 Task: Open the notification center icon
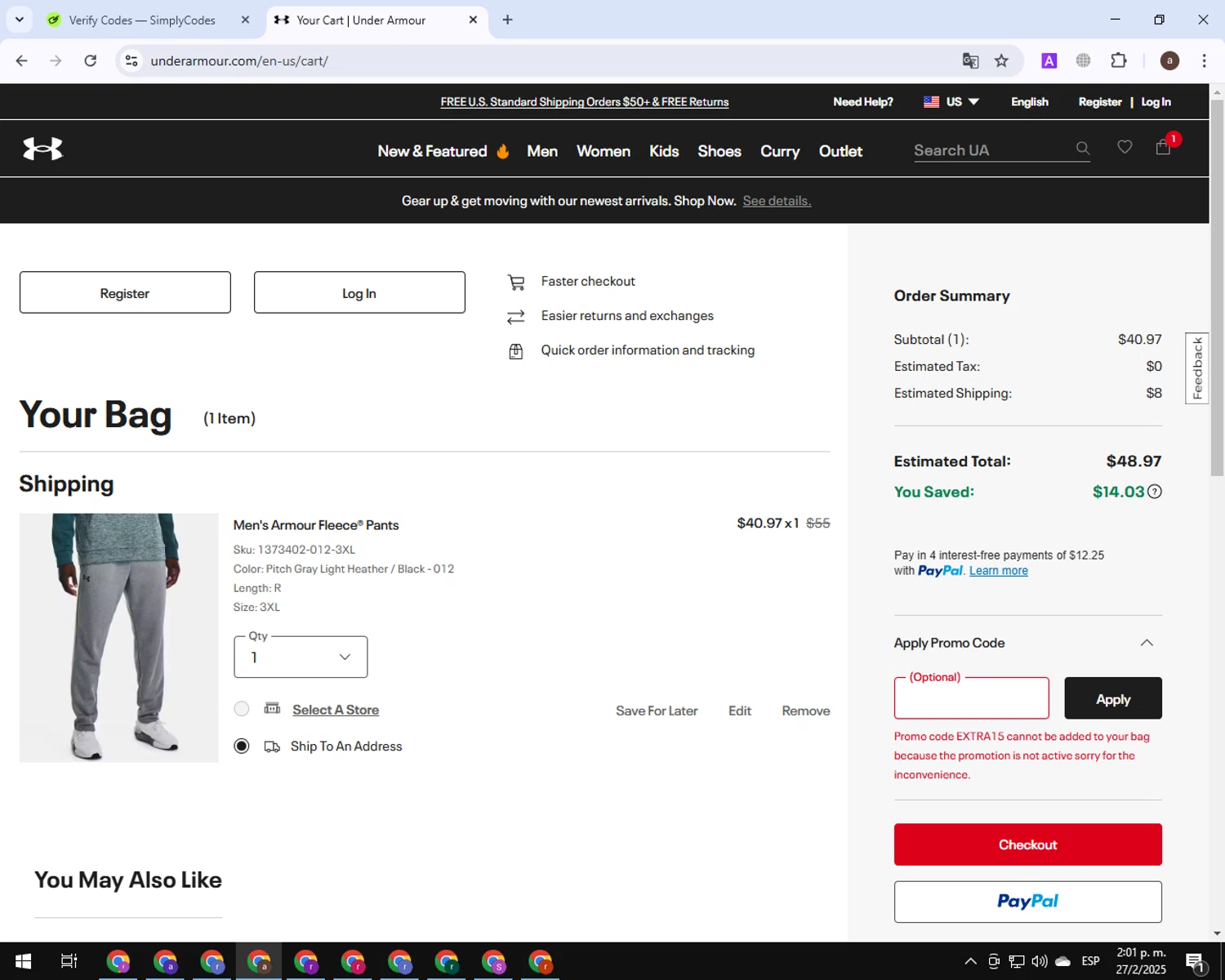[x=1196, y=962]
